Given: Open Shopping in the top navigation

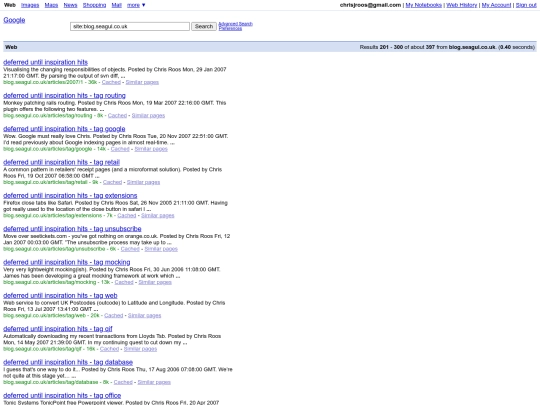Looking at the screenshot, I should tap(94, 5).
